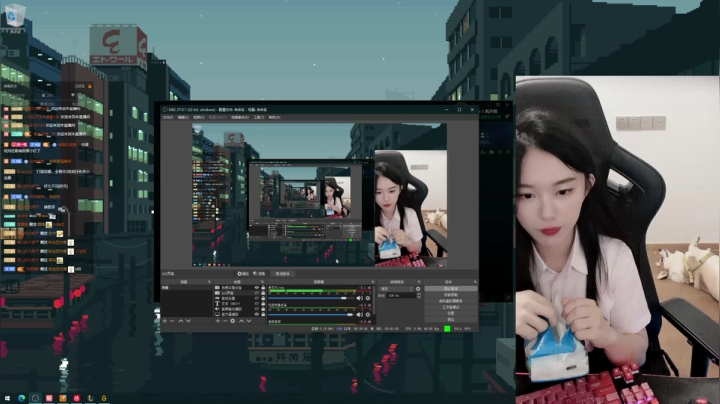The image size is (720, 404).
Task: Click the transition duration input field
Action: point(401,295)
